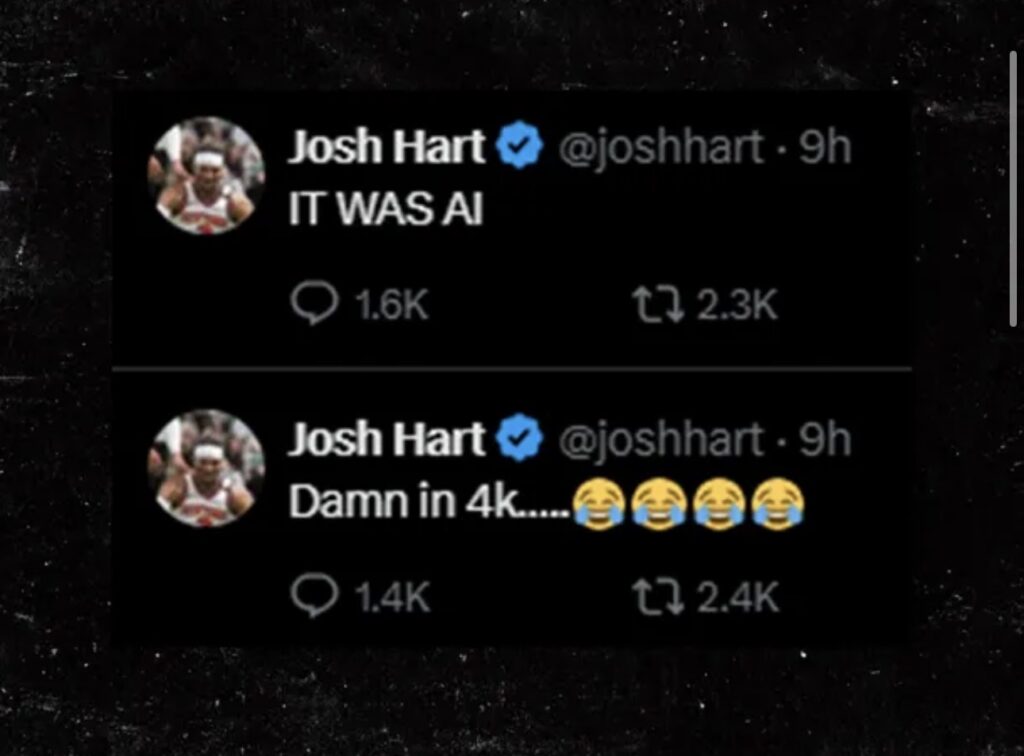Open Josh Hart's avatar on the first tweet
The width and height of the screenshot is (1024, 756).
point(206,176)
